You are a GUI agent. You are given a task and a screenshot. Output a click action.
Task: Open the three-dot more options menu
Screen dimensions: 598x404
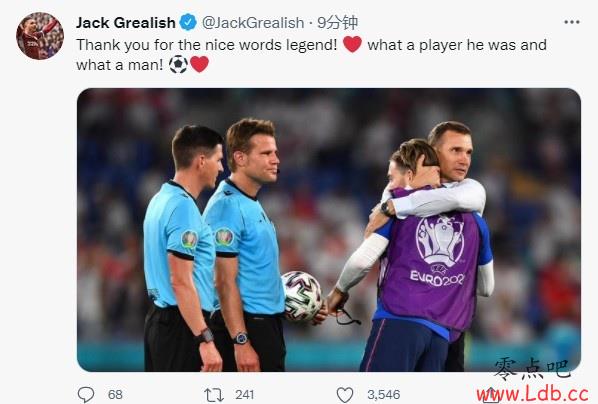tap(572, 23)
